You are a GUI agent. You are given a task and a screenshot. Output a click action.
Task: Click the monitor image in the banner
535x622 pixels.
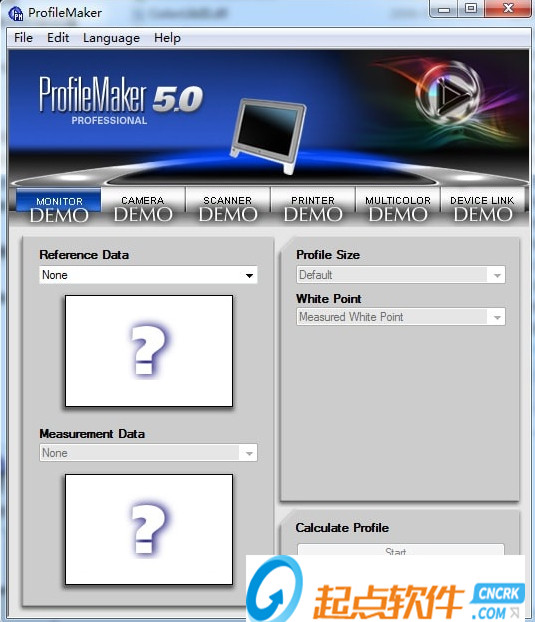pyautogui.click(x=268, y=136)
